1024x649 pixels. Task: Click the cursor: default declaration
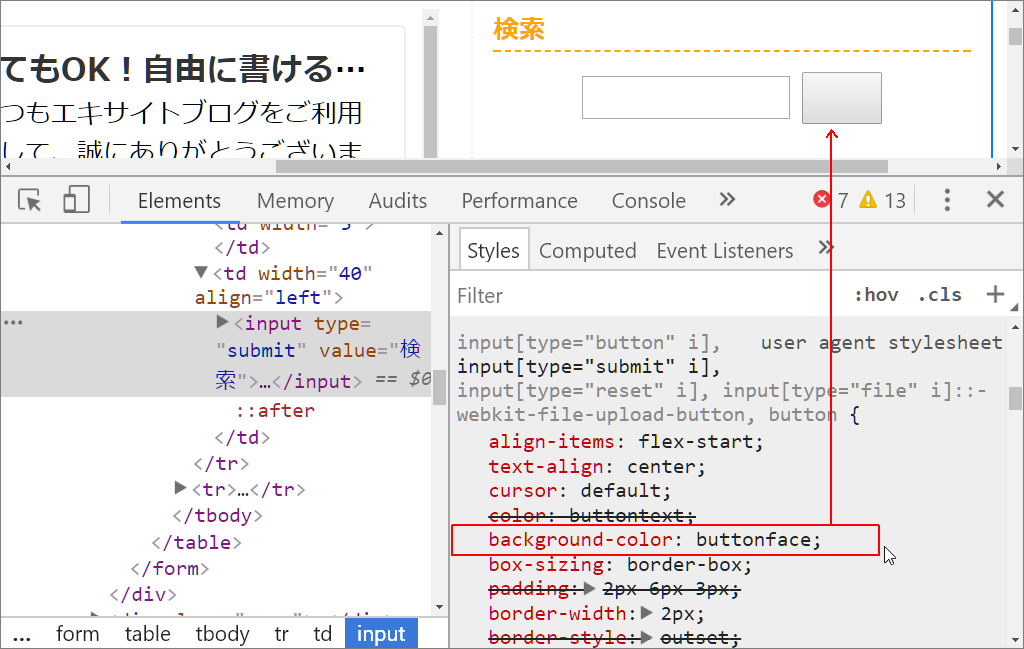click(x=579, y=491)
